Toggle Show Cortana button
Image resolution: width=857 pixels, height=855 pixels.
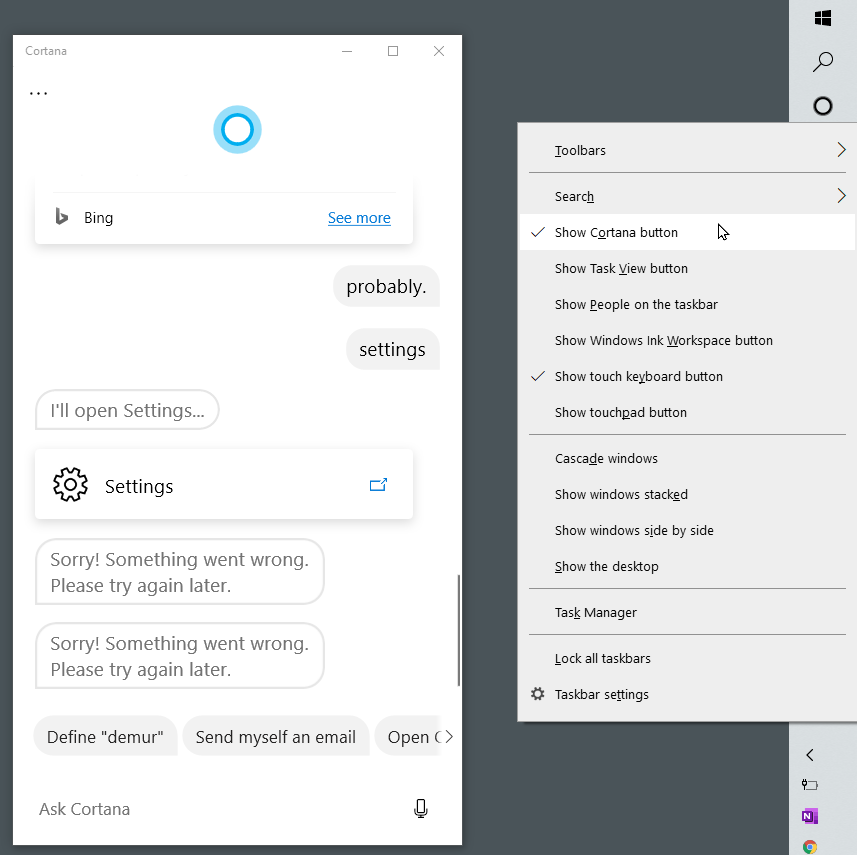687,232
